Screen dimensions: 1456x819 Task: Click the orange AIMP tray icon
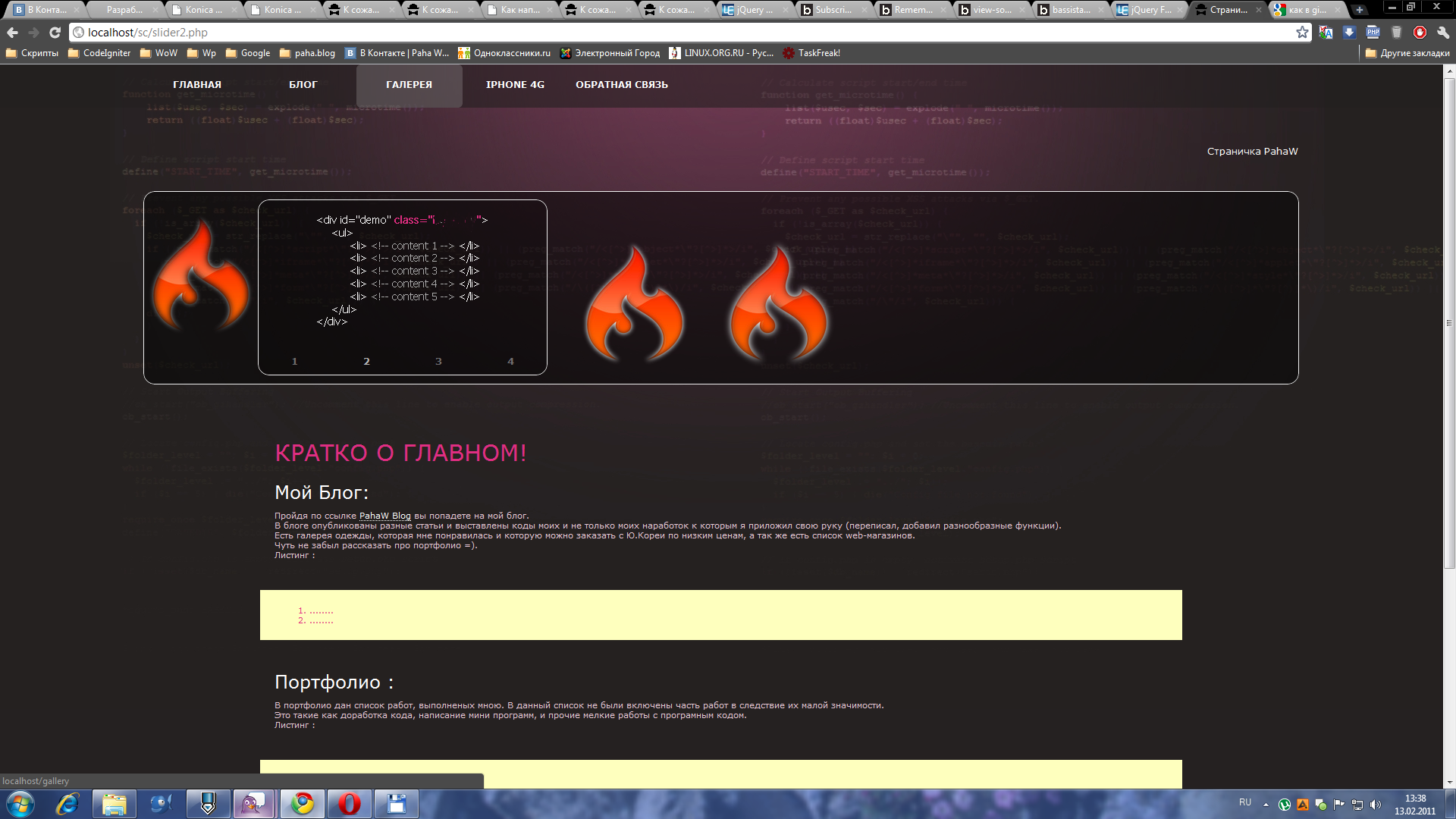pyautogui.click(x=1303, y=805)
